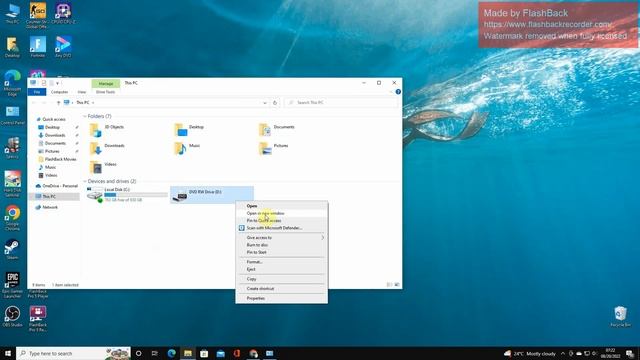
Task: Collapse the Folders (7) group
Action: click(x=85, y=116)
